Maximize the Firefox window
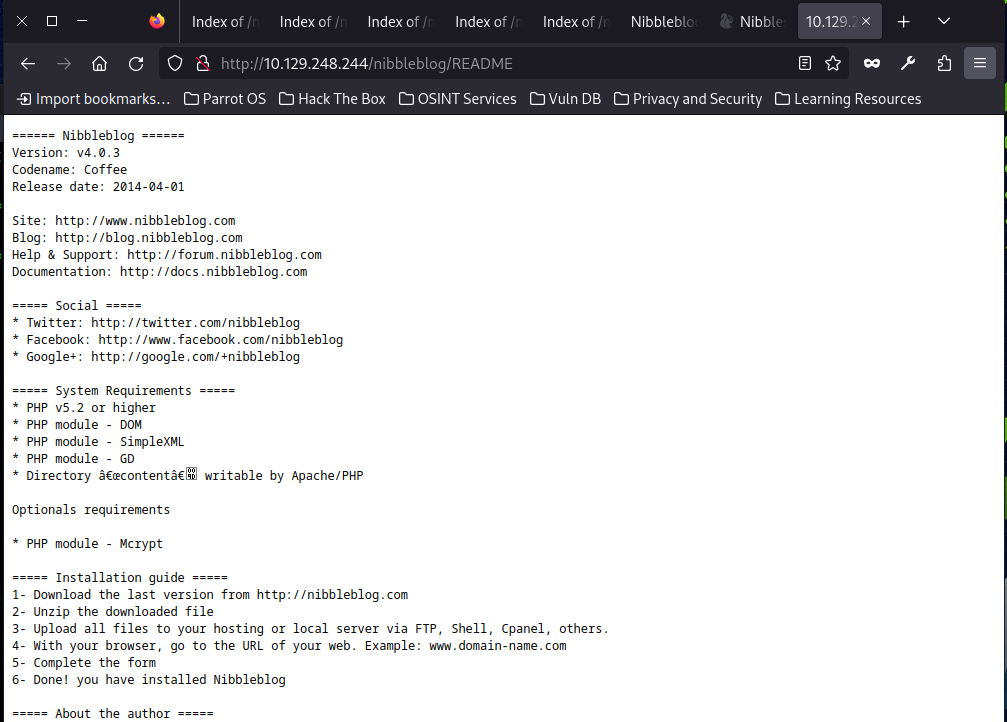Viewport: 1007px width, 722px height. (52, 21)
